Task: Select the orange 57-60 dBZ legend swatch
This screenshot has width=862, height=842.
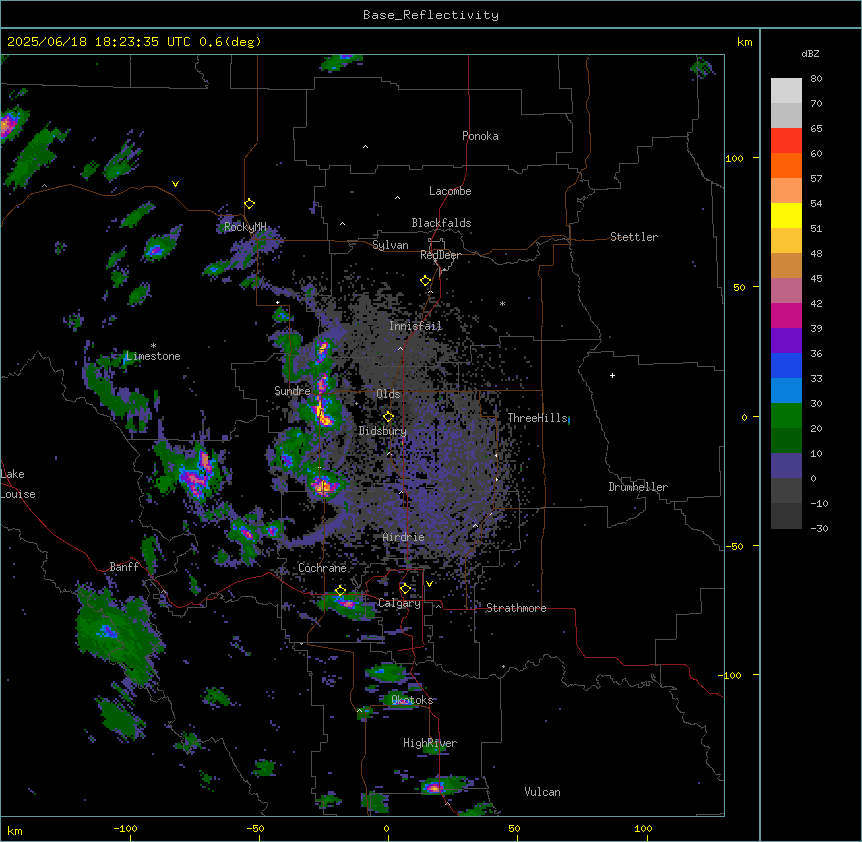Action: coord(786,165)
